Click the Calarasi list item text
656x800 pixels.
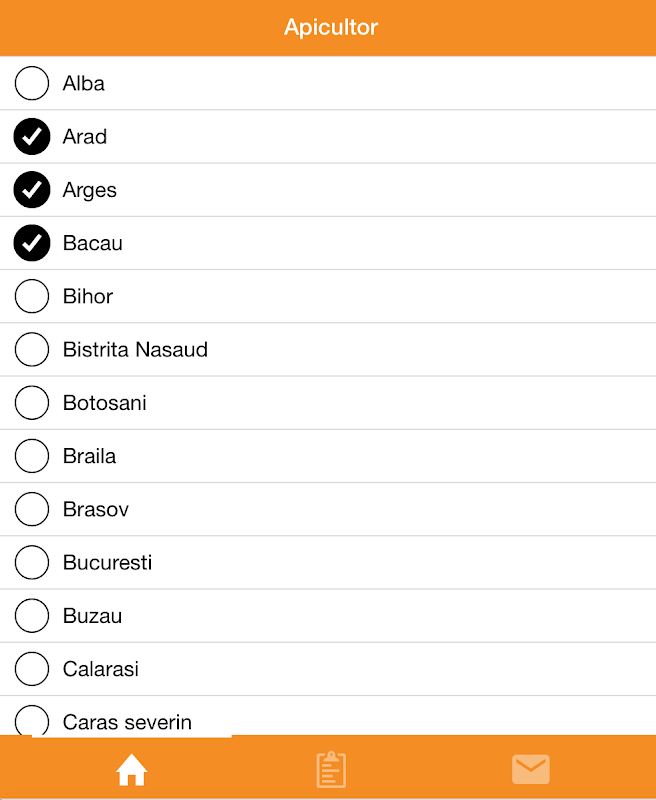(x=100, y=669)
